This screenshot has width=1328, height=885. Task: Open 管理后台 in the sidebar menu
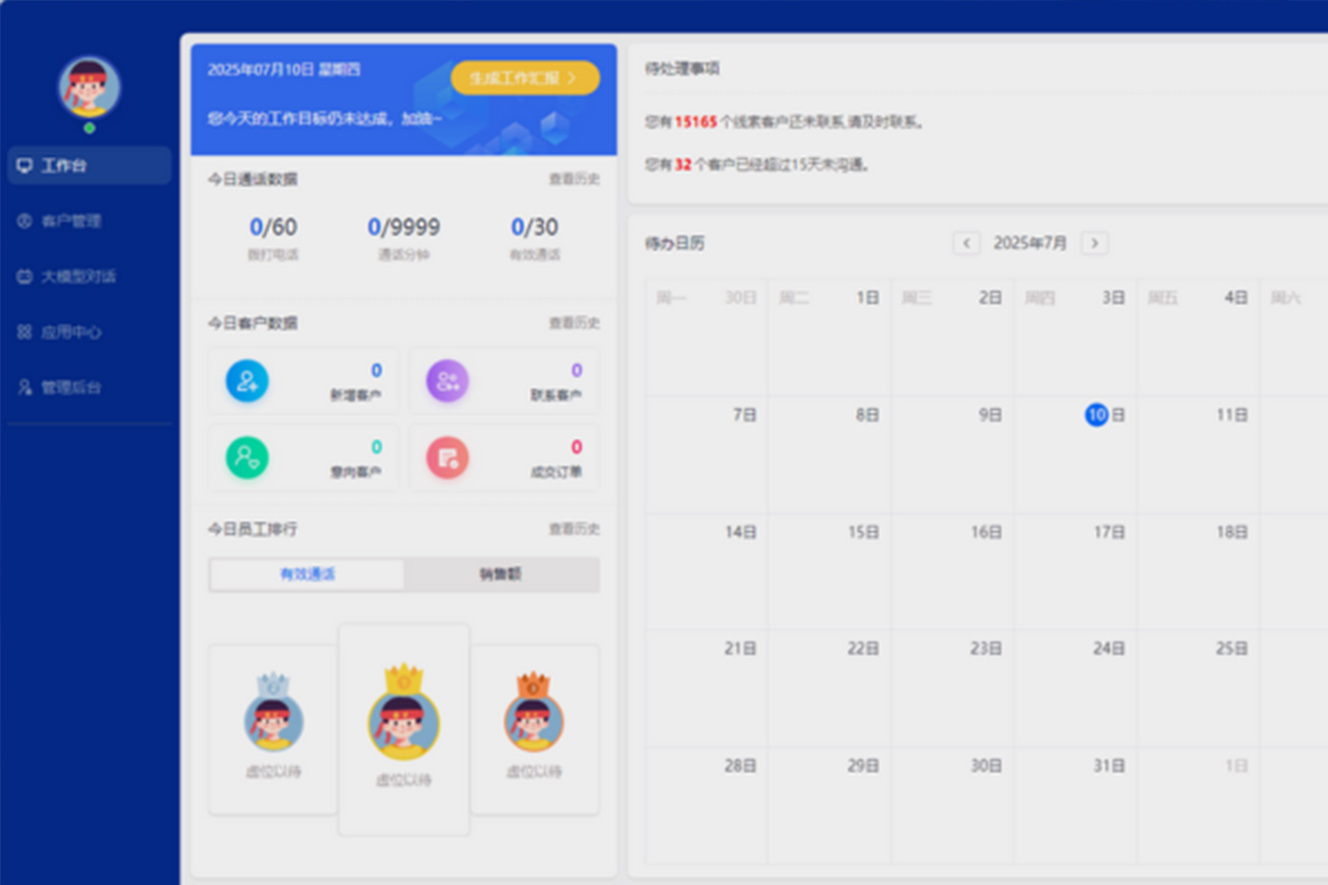coord(89,387)
